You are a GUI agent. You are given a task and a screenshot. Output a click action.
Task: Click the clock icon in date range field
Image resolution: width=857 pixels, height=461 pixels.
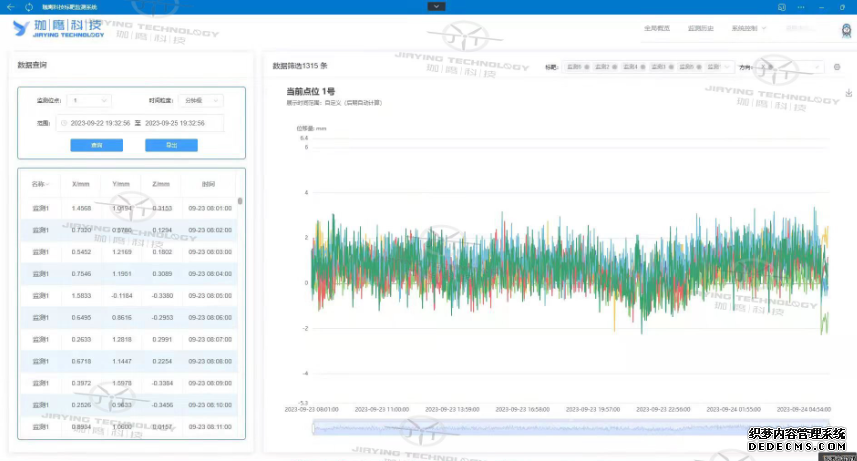tap(64, 123)
